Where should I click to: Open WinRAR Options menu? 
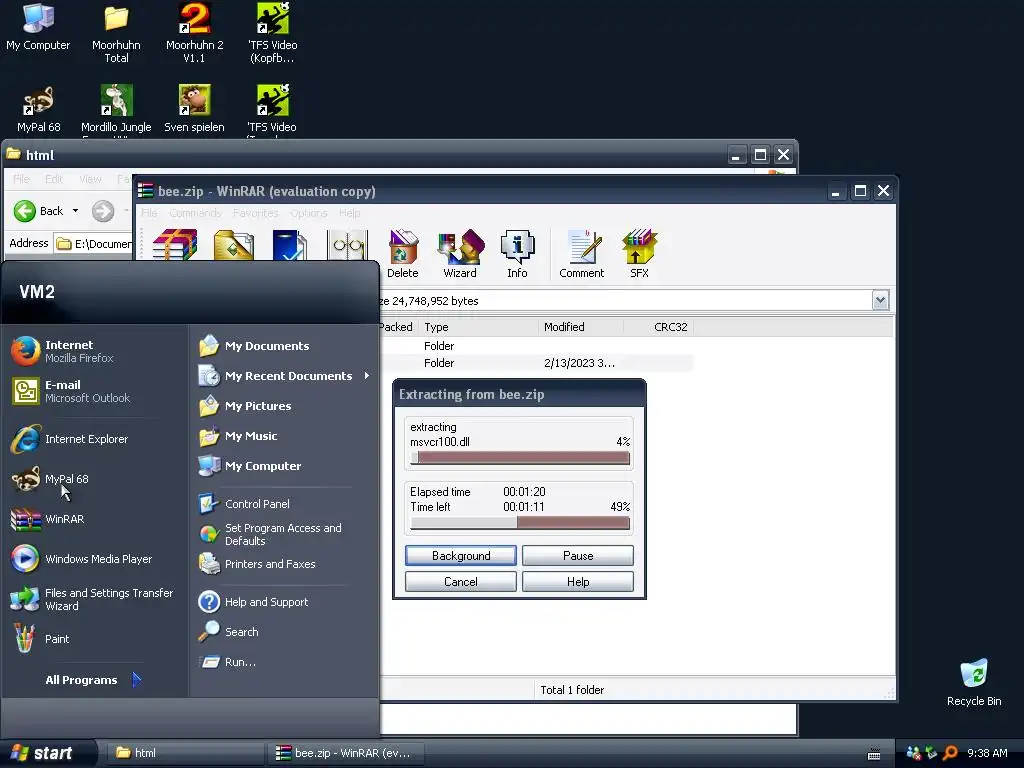[x=308, y=213]
